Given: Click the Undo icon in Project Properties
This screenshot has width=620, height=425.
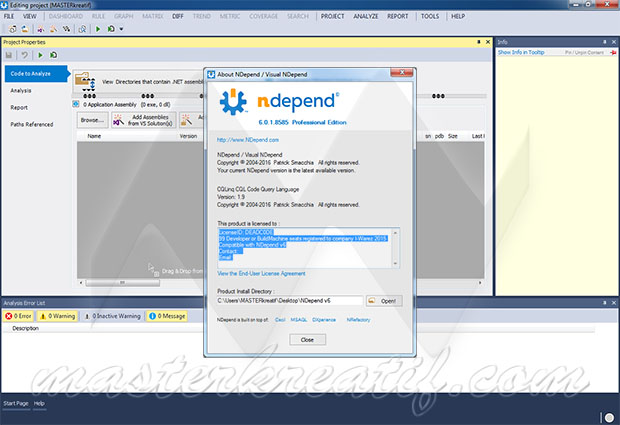Looking at the screenshot, I should [x=25, y=55].
